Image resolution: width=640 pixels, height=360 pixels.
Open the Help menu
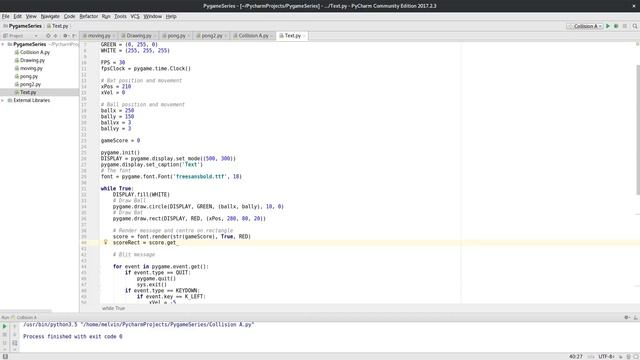pyautogui.click(x=171, y=16)
